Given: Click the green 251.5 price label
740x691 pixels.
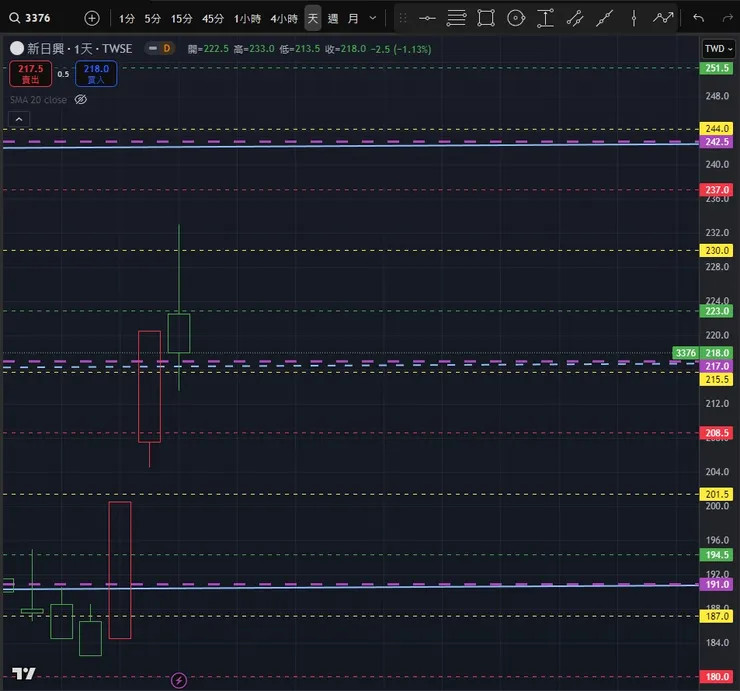Looking at the screenshot, I should tap(716, 68).
